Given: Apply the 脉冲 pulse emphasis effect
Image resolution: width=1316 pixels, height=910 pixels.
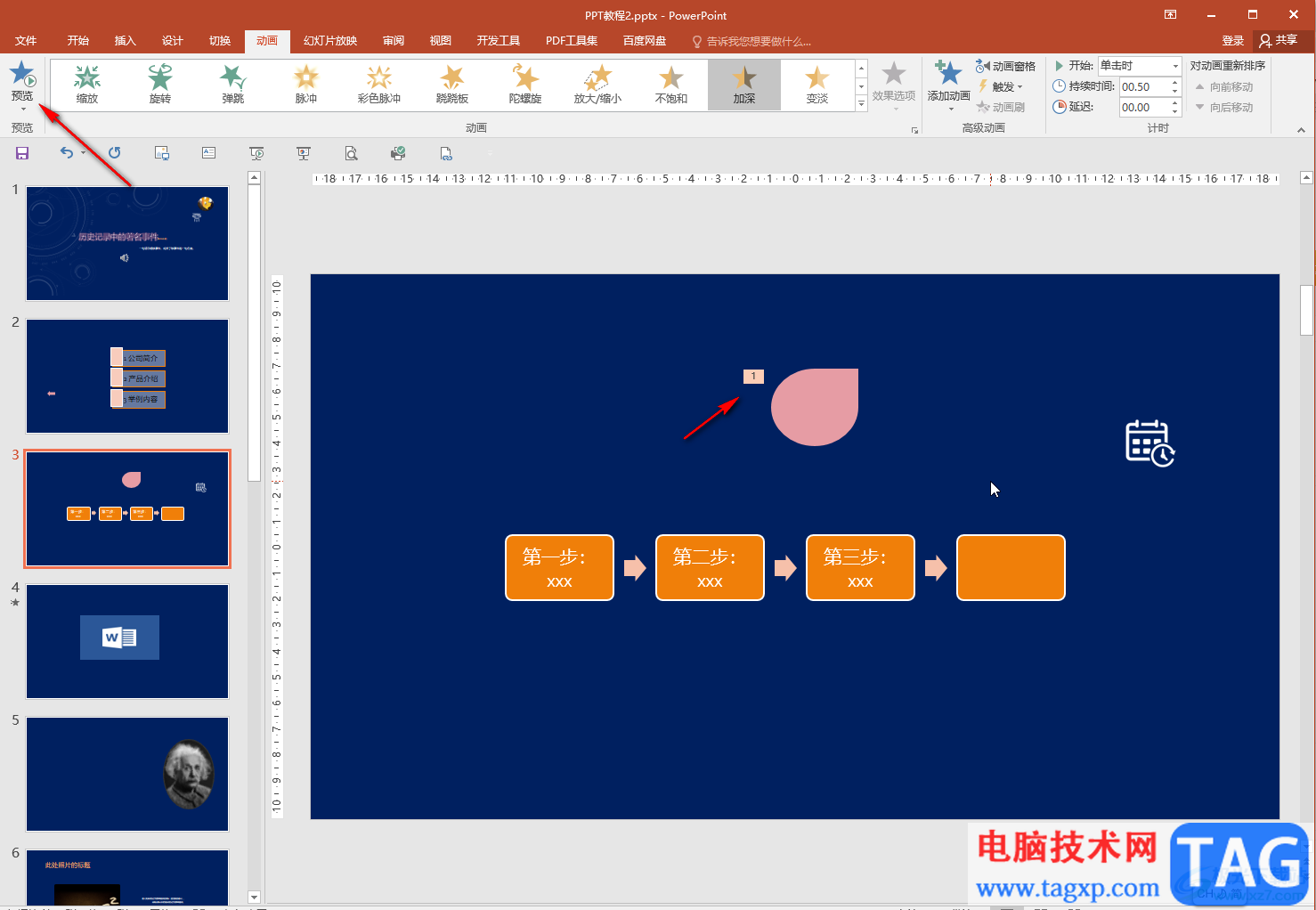Looking at the screenshot, I should click(306, 85).
